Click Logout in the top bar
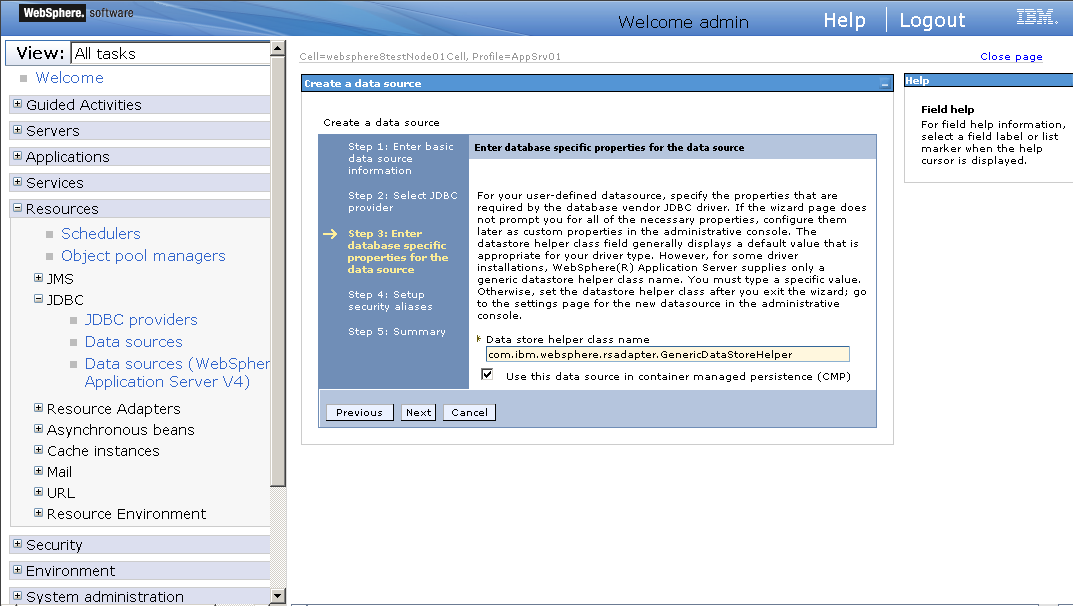The width and height of the screenshot is (1073, 606). (x=931, y=19)
